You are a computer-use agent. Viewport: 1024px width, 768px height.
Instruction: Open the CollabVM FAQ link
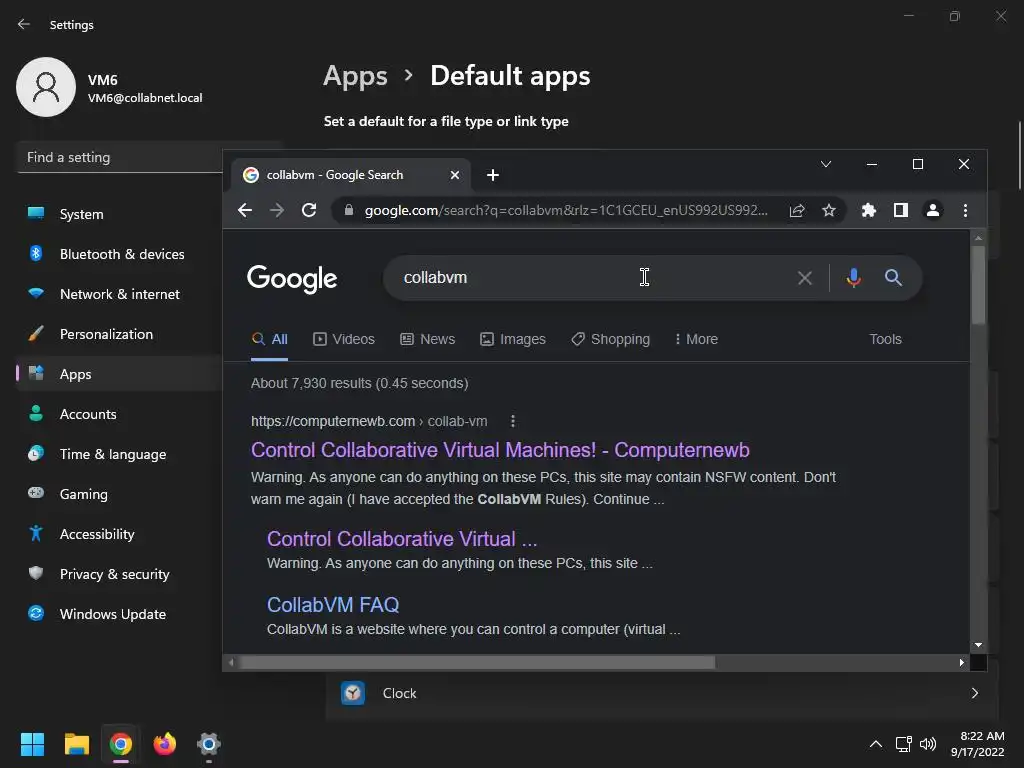coord(333,605)
